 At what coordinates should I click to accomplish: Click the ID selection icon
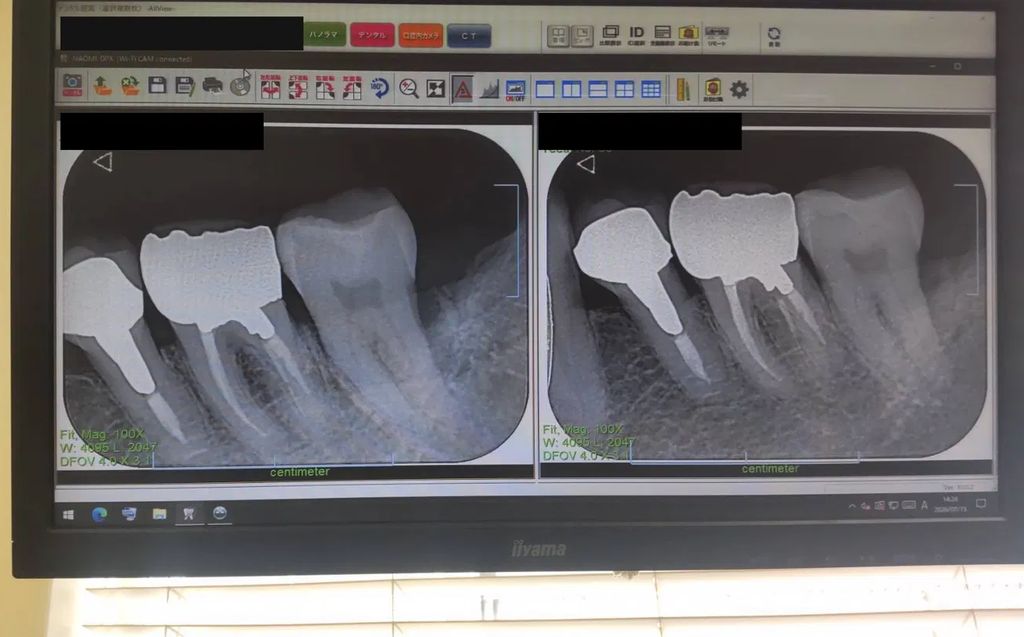636,35
